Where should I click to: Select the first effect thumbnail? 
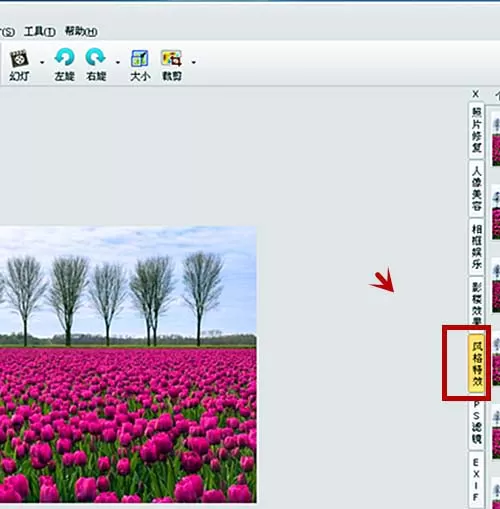496,139
